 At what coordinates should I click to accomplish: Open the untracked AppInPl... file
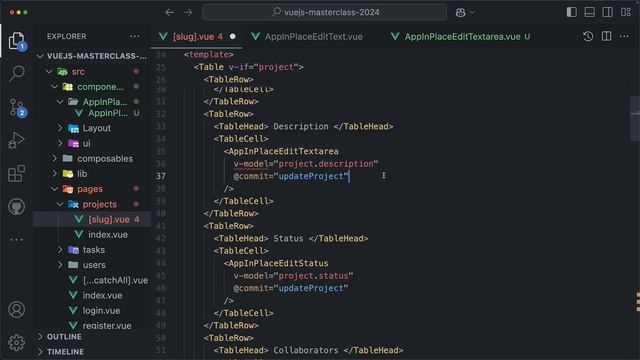92,113
